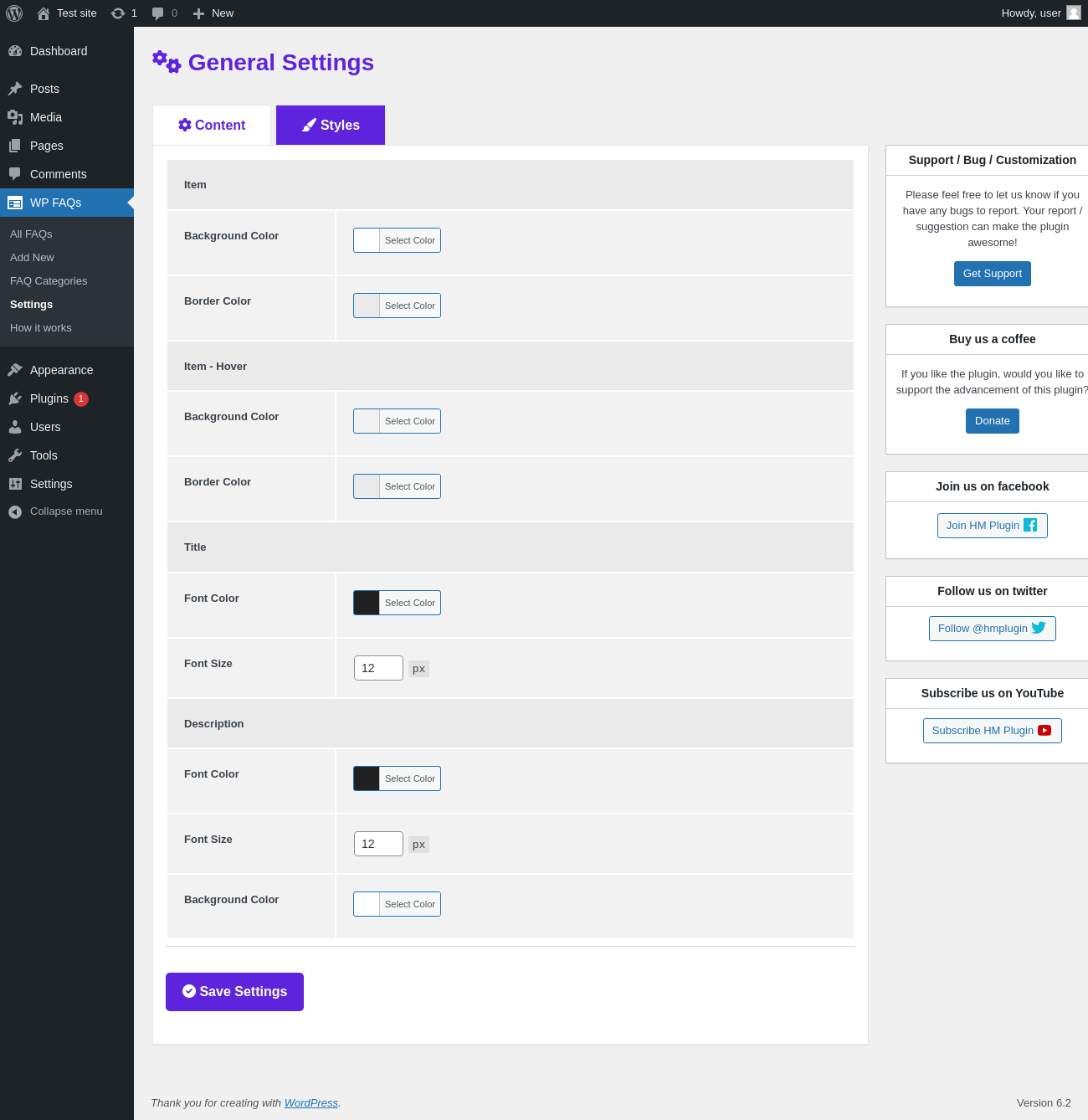Click the Donate button
The width and height of the screenshot is (1088, 1120).
pos(993,421)
